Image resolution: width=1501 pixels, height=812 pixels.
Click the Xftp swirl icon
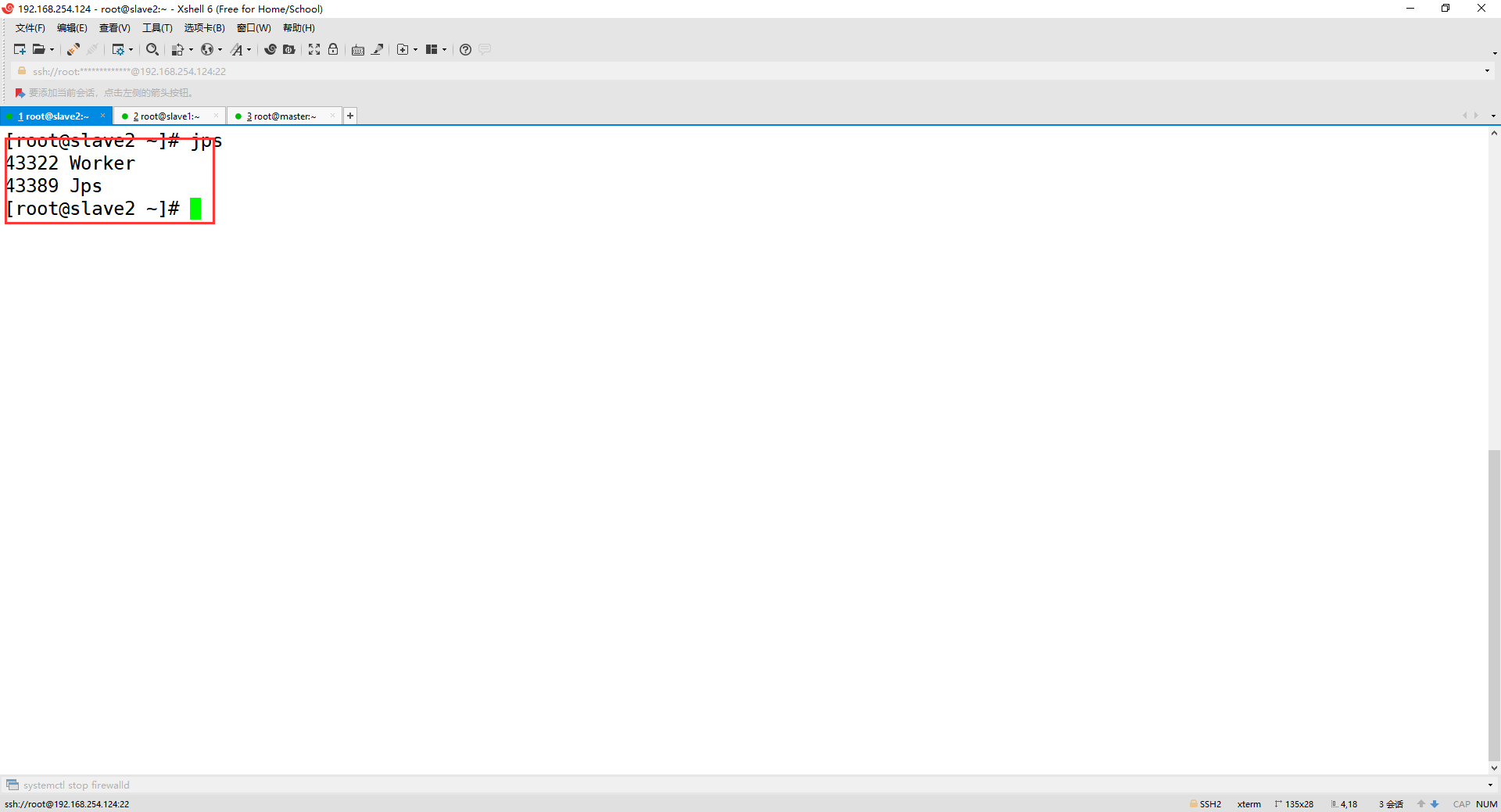270,49
